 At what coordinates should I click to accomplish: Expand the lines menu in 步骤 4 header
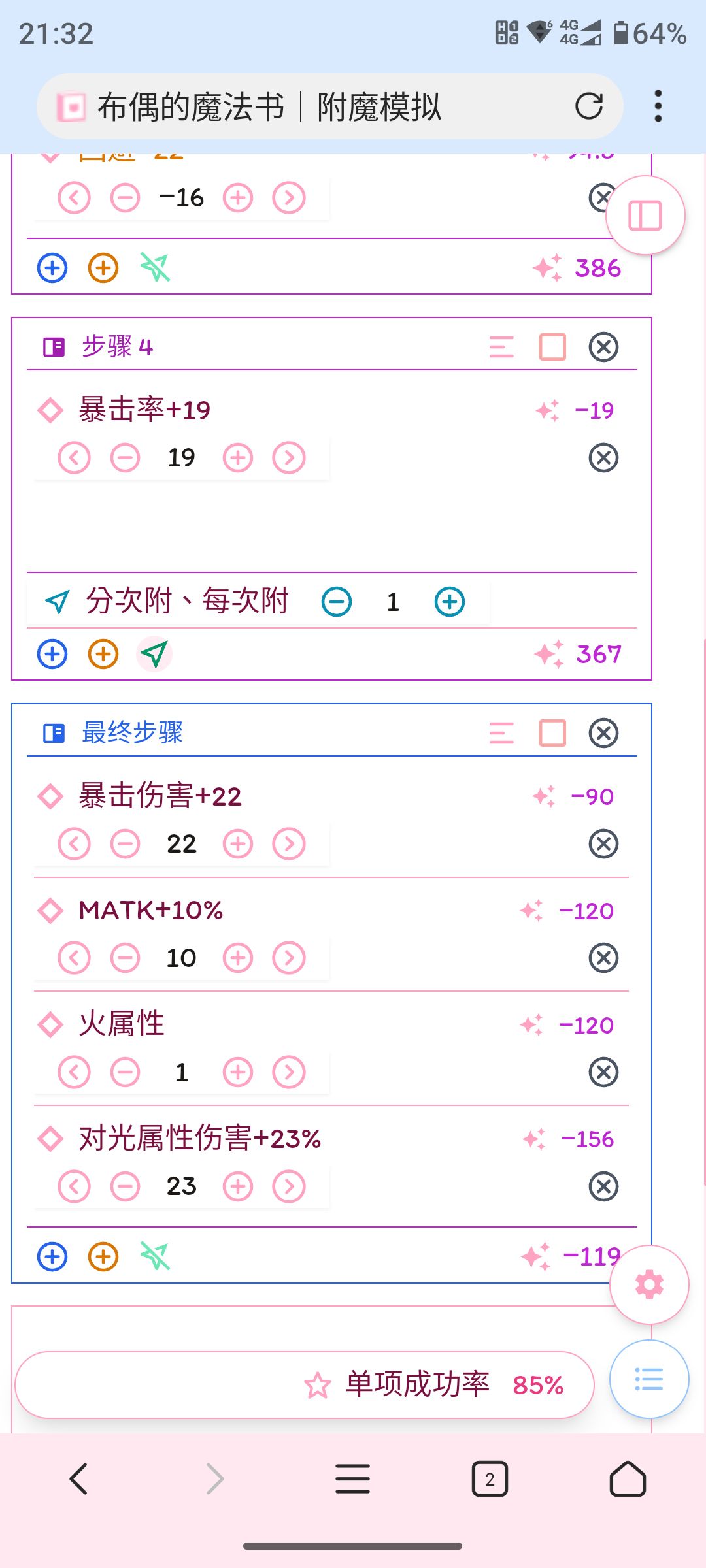[501, 347]
